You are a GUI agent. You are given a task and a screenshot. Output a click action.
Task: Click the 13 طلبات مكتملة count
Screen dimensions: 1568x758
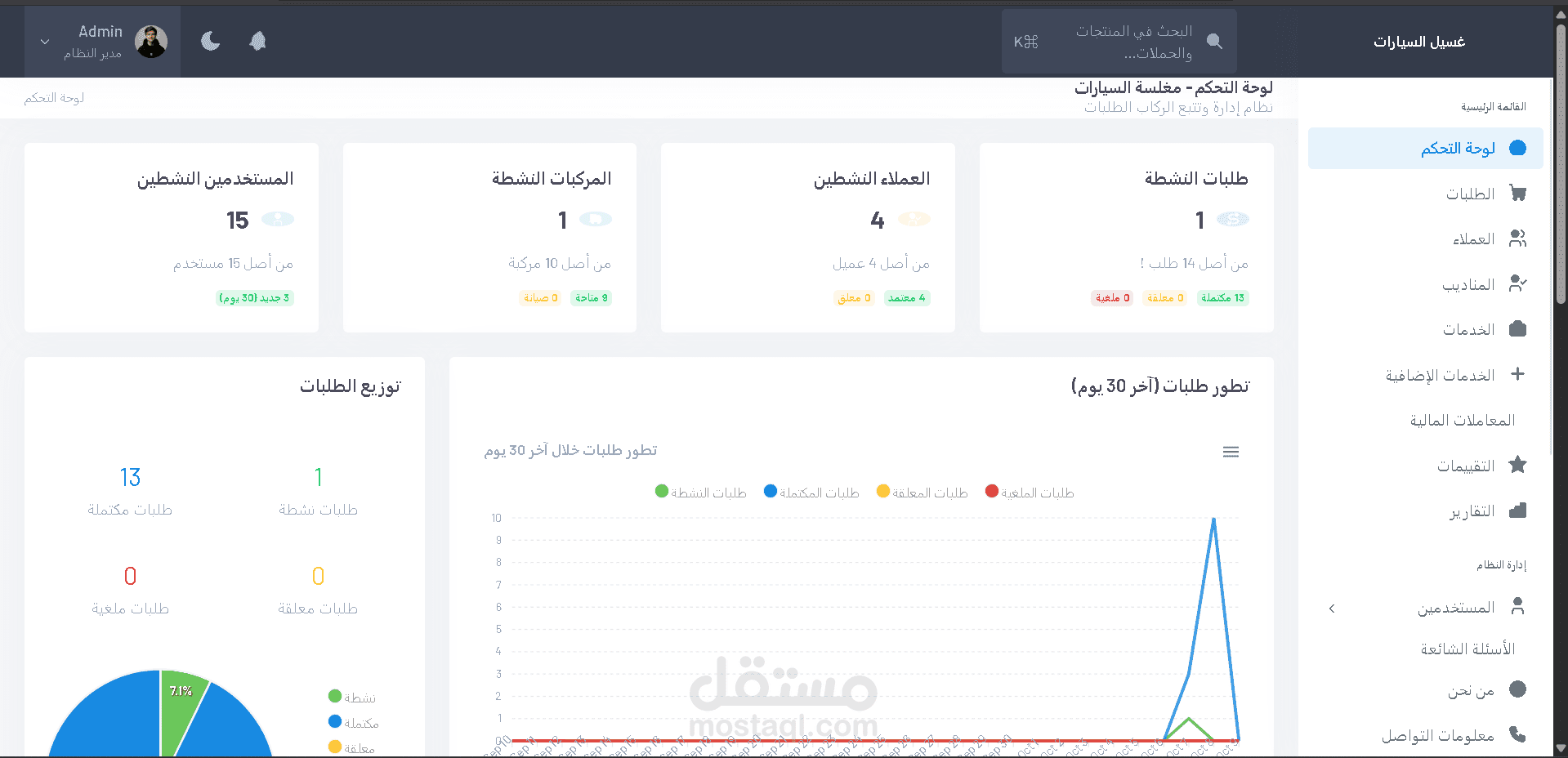click(130, 478)
